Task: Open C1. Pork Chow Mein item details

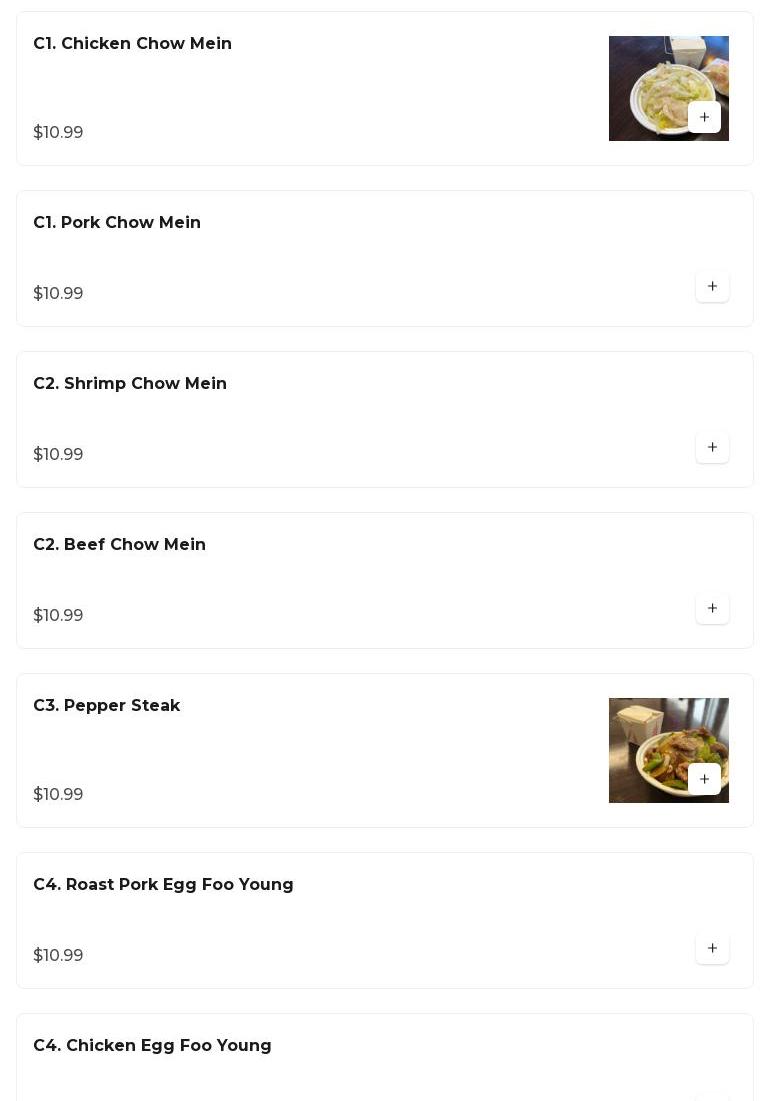Action: point(117,223)
